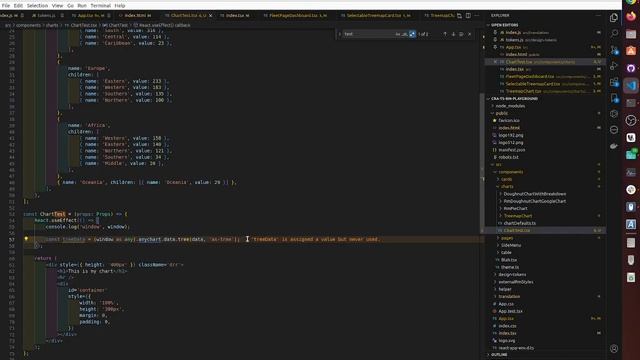Viewport: 640px width, 360px height.
Task: Expand the node_modules folder
Action: [510, 106]
